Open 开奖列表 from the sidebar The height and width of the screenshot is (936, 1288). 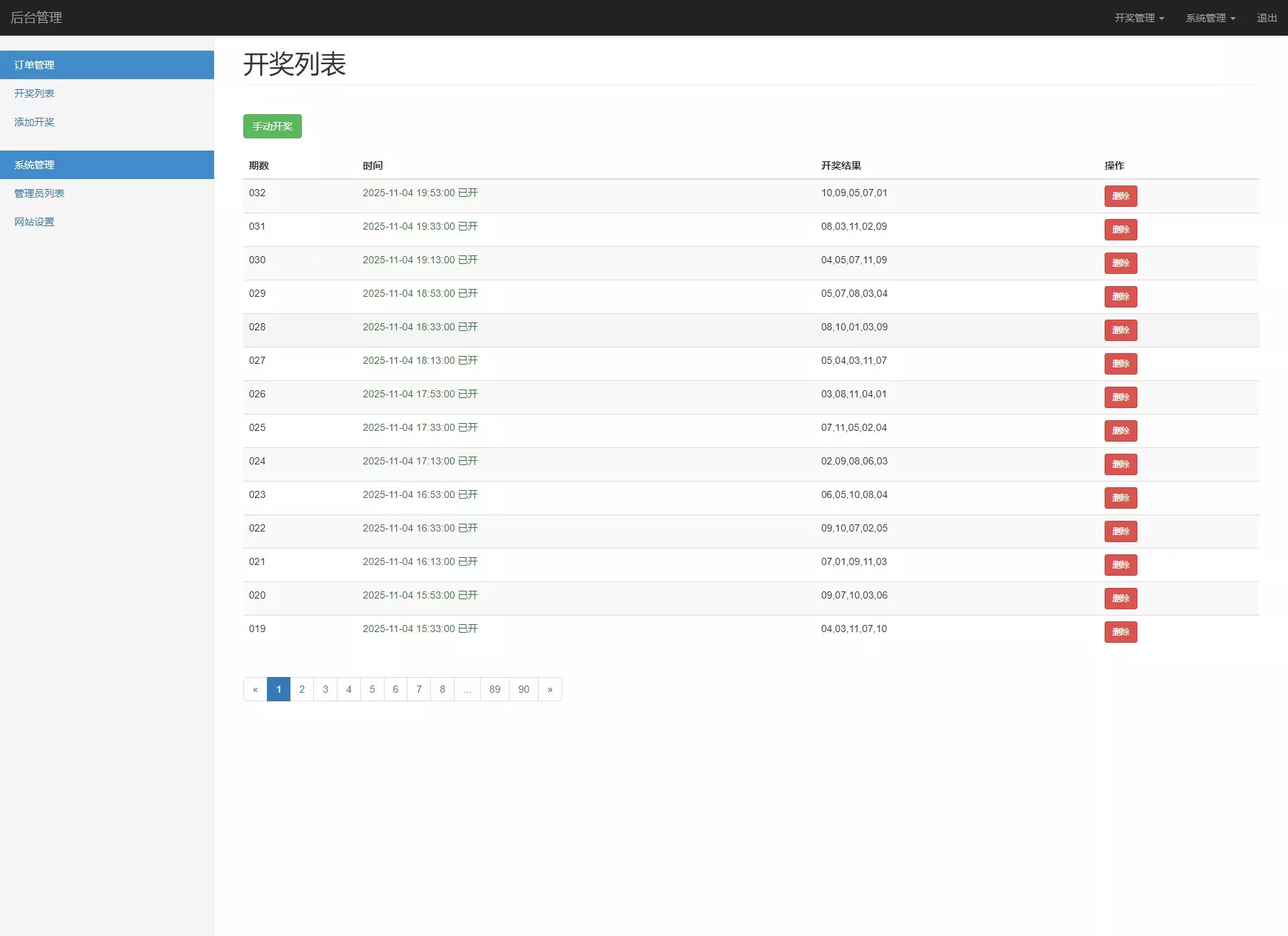tap(33, 93)
